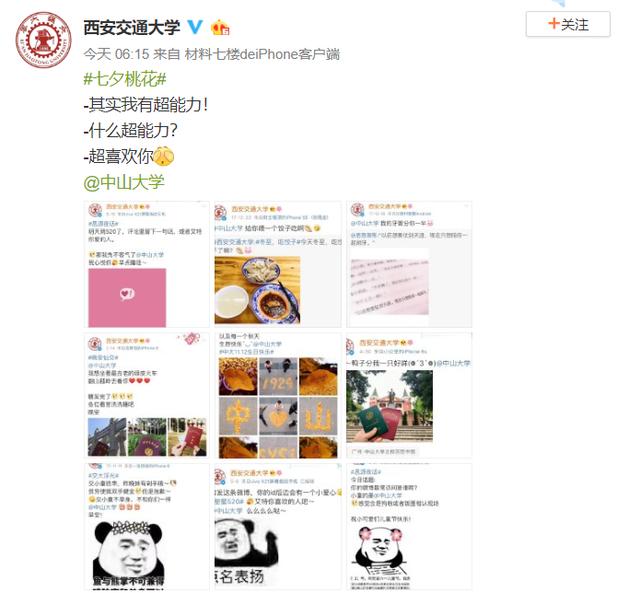Viewport: 640px width, 593px height.
Task: Open thumbnail with two admission booklets
Action: tap(409, 395)
